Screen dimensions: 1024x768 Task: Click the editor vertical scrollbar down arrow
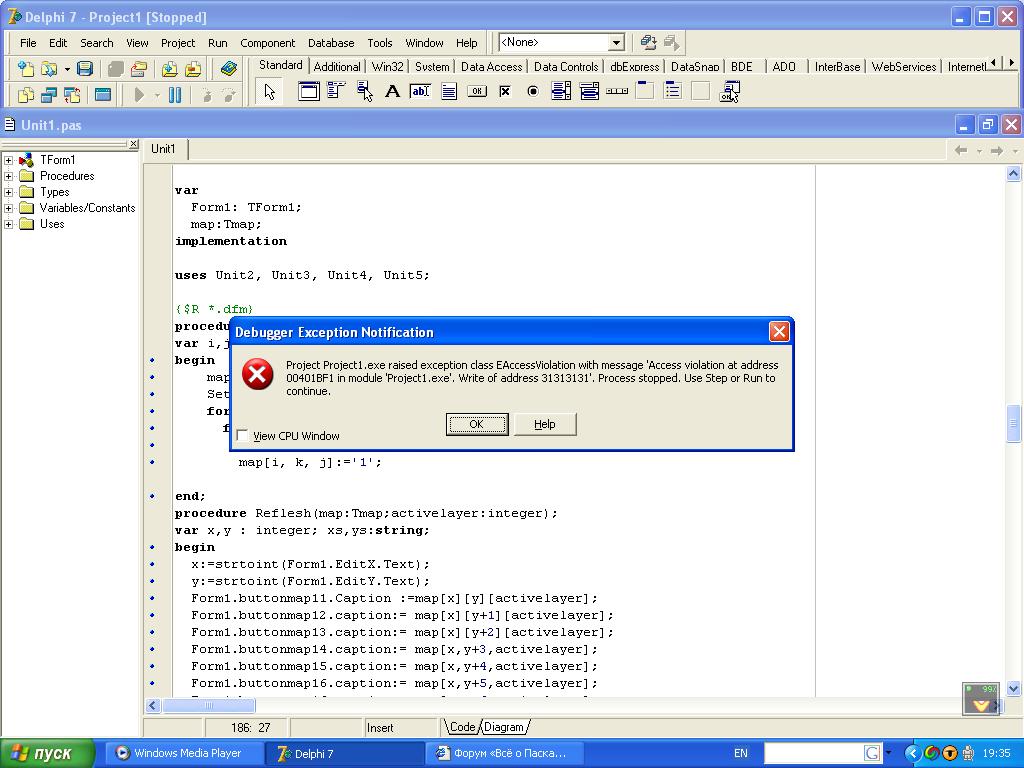pyautogui.click(x=1013, y=688)
